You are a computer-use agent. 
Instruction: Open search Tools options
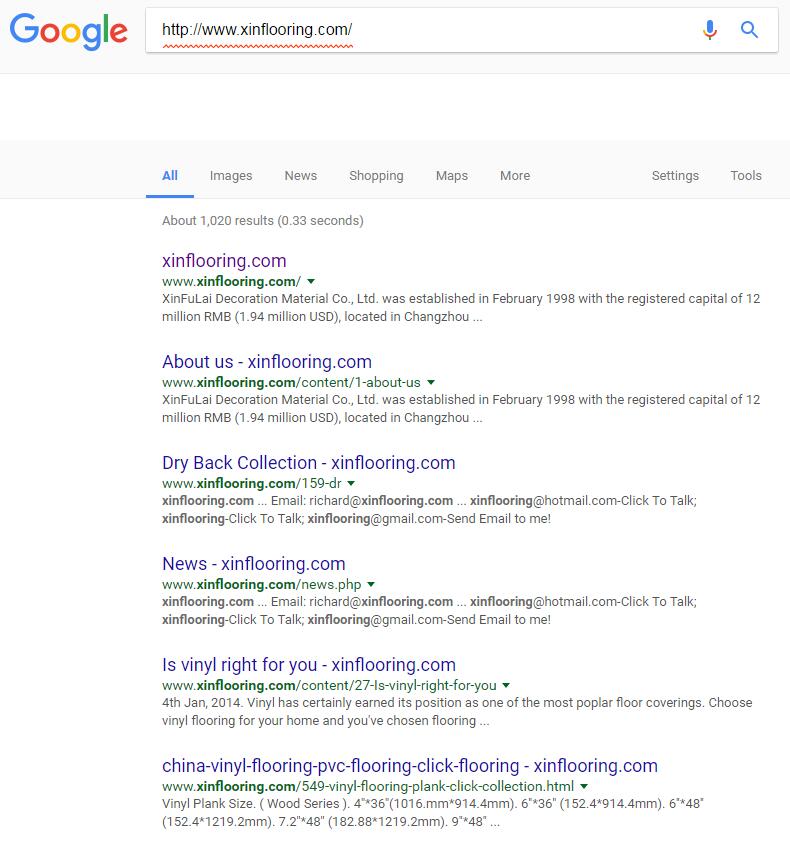746,175
